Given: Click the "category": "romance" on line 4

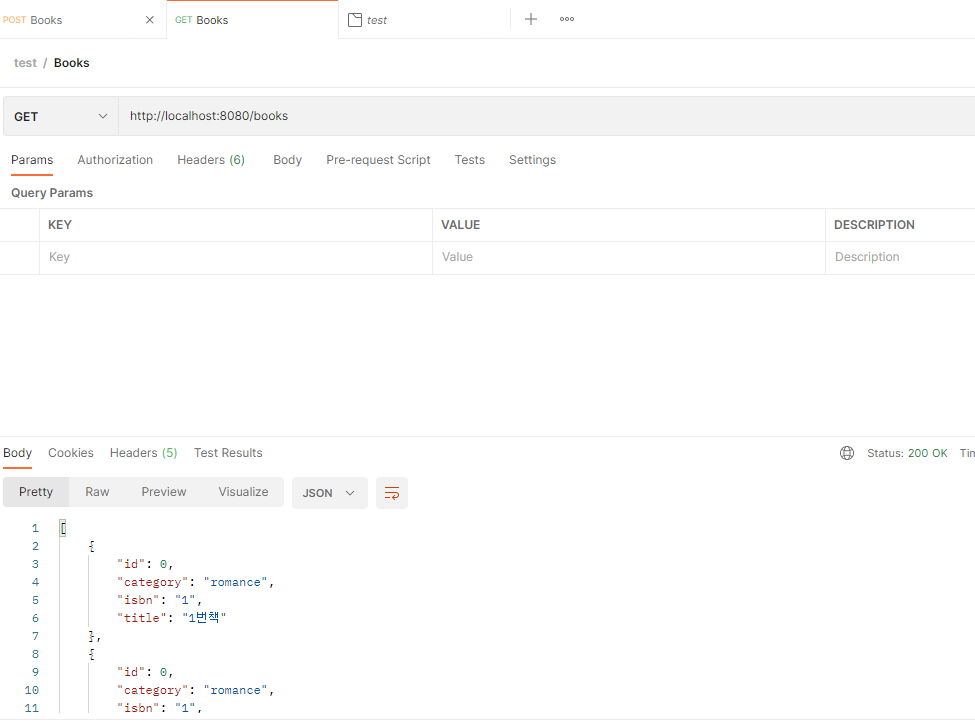Looking at the screenshot, I should pos(195,582).
